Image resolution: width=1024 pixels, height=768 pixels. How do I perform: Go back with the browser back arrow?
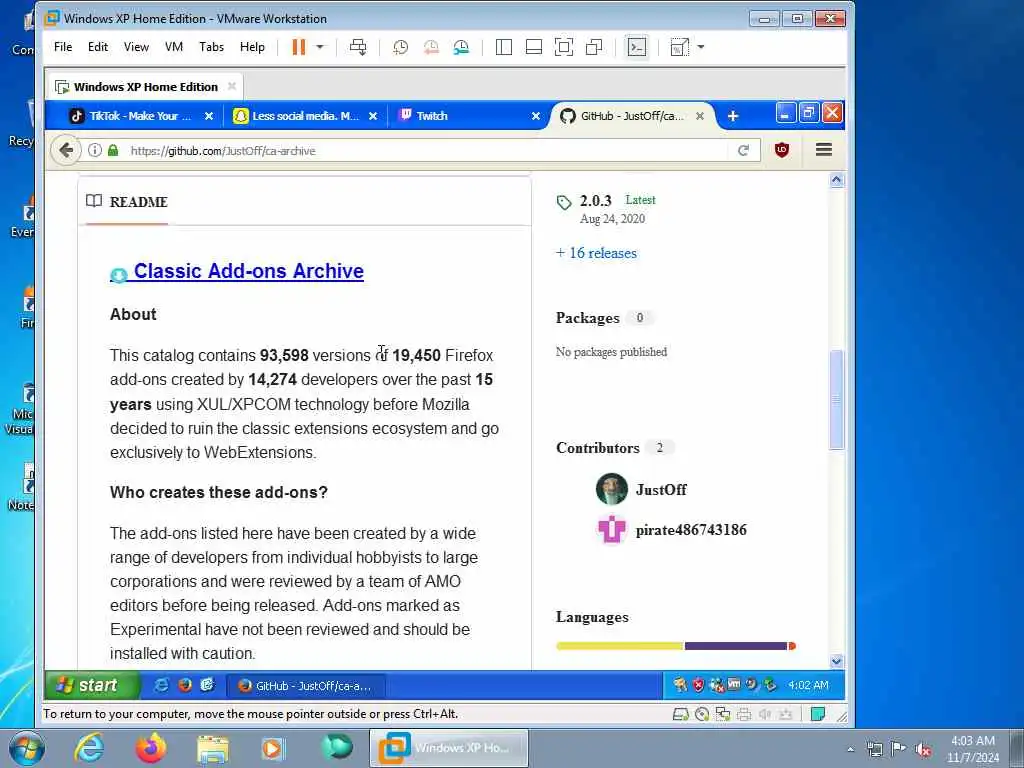coord(65,151)
